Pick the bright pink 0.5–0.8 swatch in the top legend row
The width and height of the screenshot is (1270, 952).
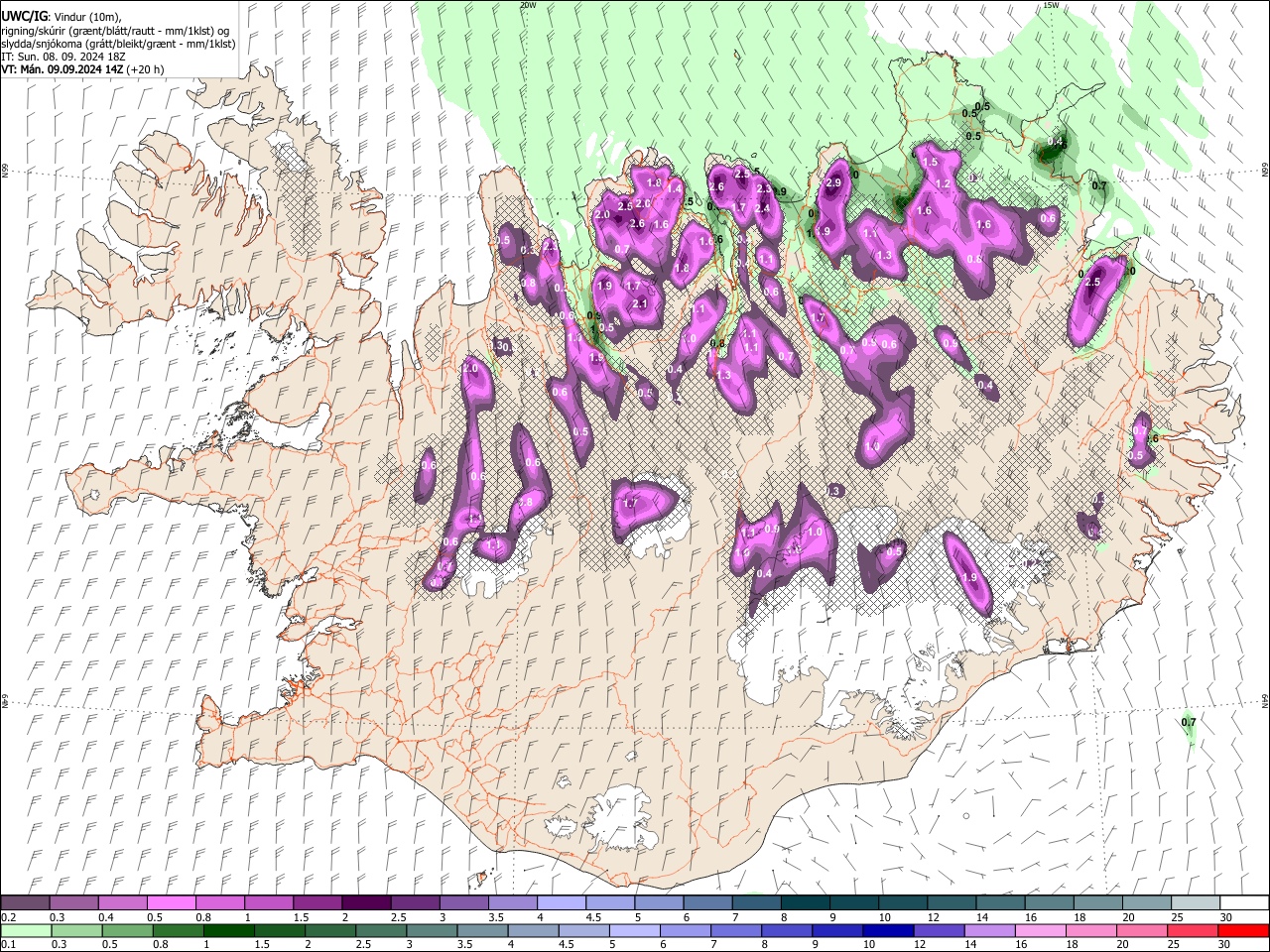click(171, 903)
